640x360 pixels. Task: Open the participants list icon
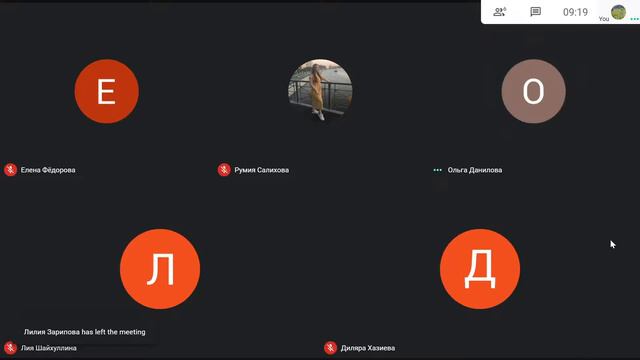point(500,12)
